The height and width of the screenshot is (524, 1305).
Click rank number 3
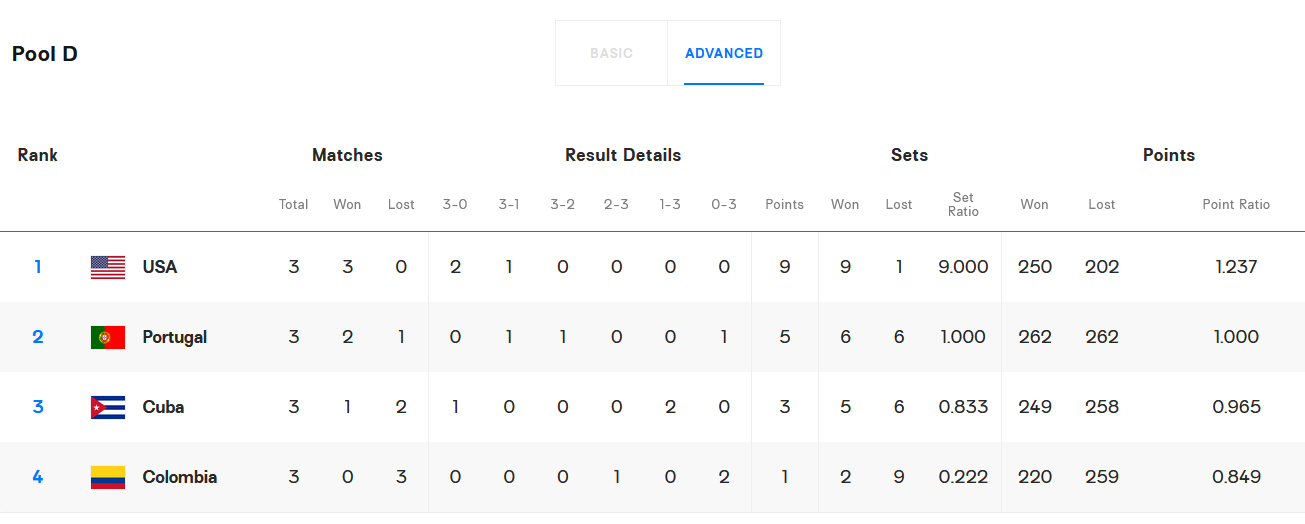click(x=38, y=407)
